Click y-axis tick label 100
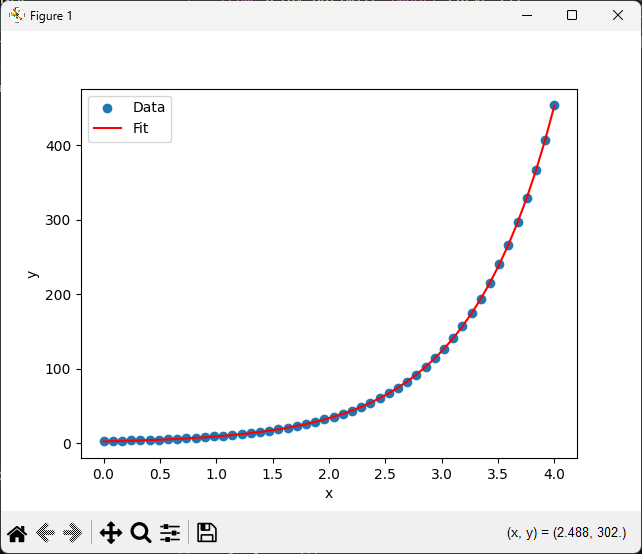 tap(59, 369)
